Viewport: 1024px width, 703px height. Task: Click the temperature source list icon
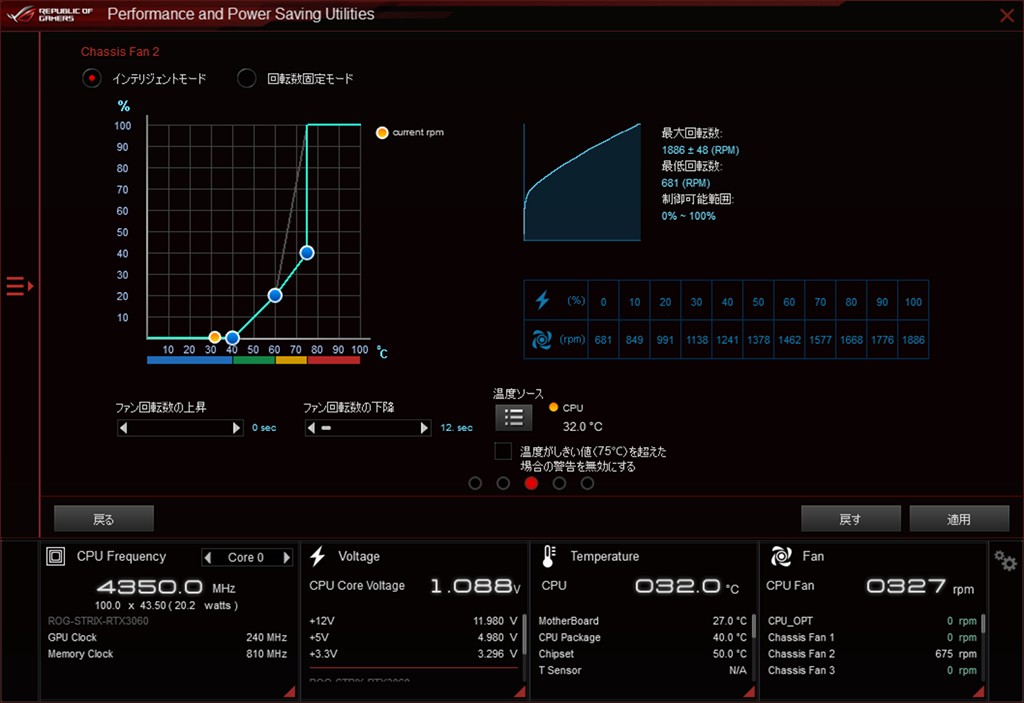(x=513, y=417)
